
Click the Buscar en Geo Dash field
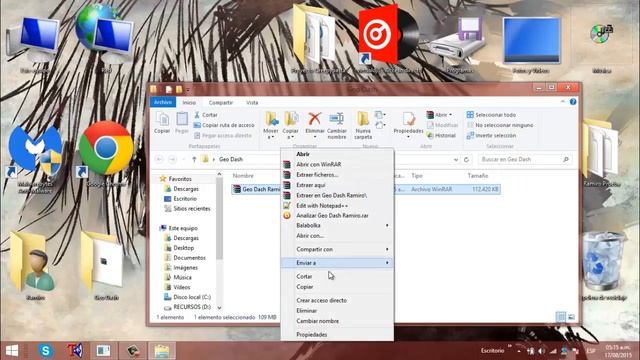[x=524, y=159]
